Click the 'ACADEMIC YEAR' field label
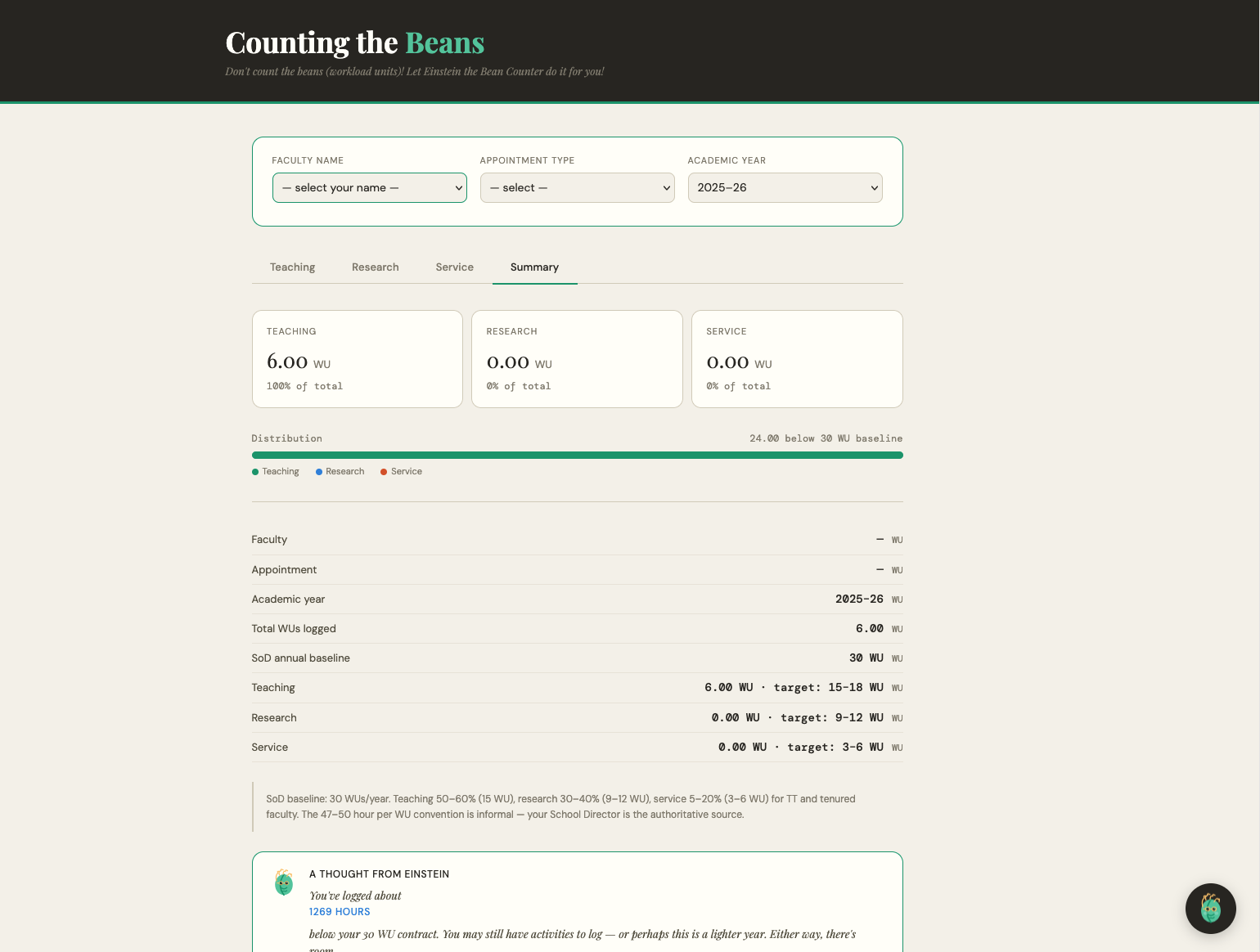1260x952 pixels. (x=727, y=160)
